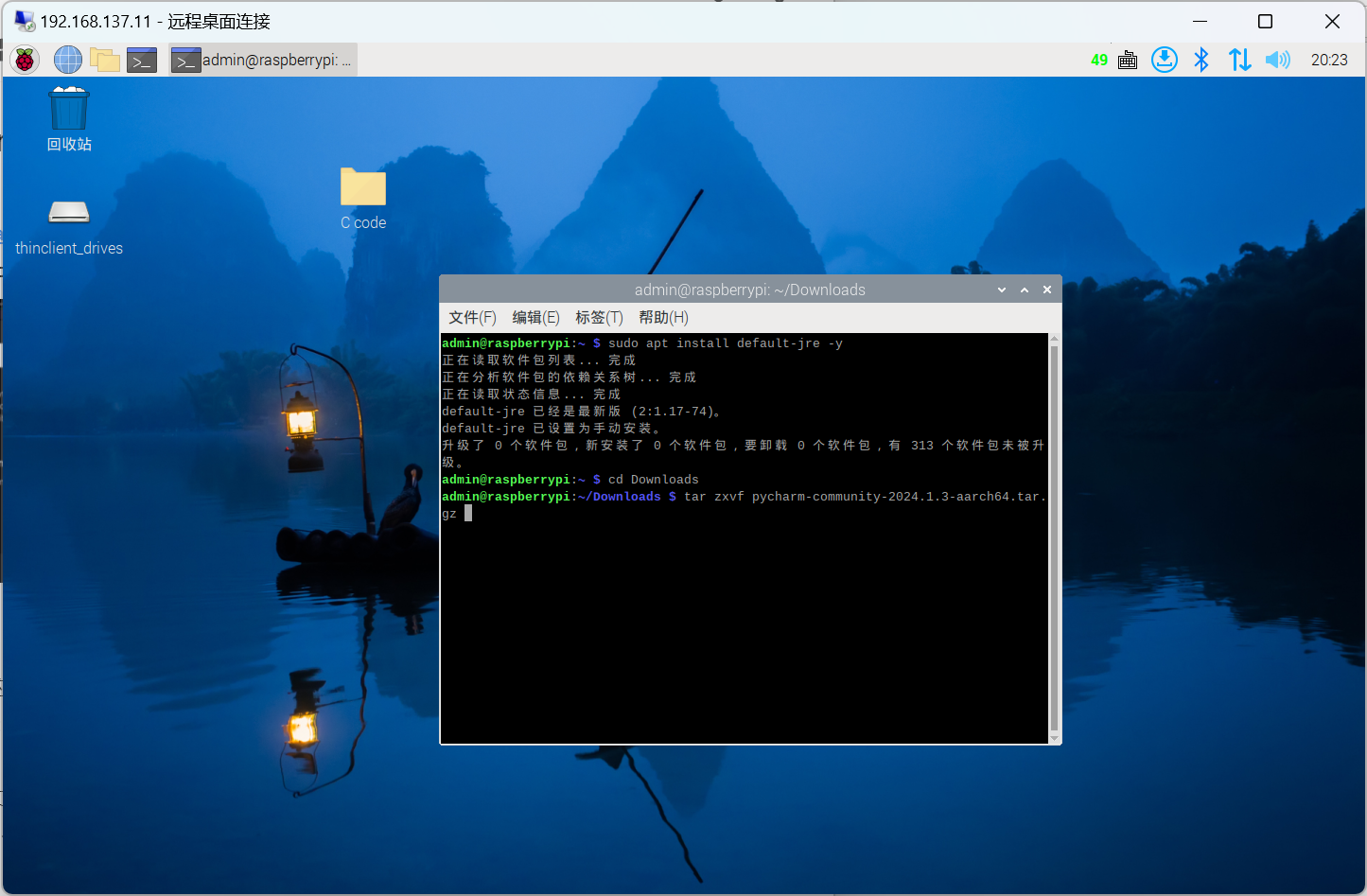Click the '正在读取软件包列表... 完成' output line
Screen dimensions: 1367x896
(538, 360)
